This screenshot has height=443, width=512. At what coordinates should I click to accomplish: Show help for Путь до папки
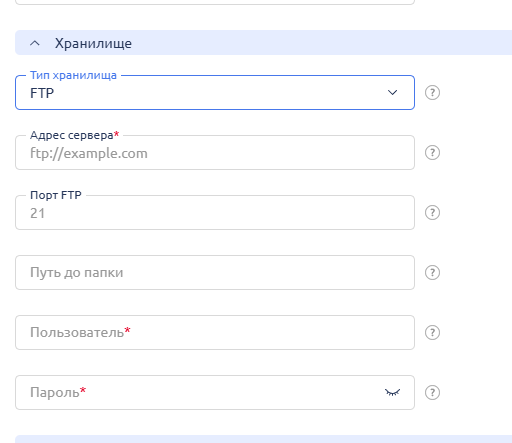pyautogui.click(x=432, y=273)
